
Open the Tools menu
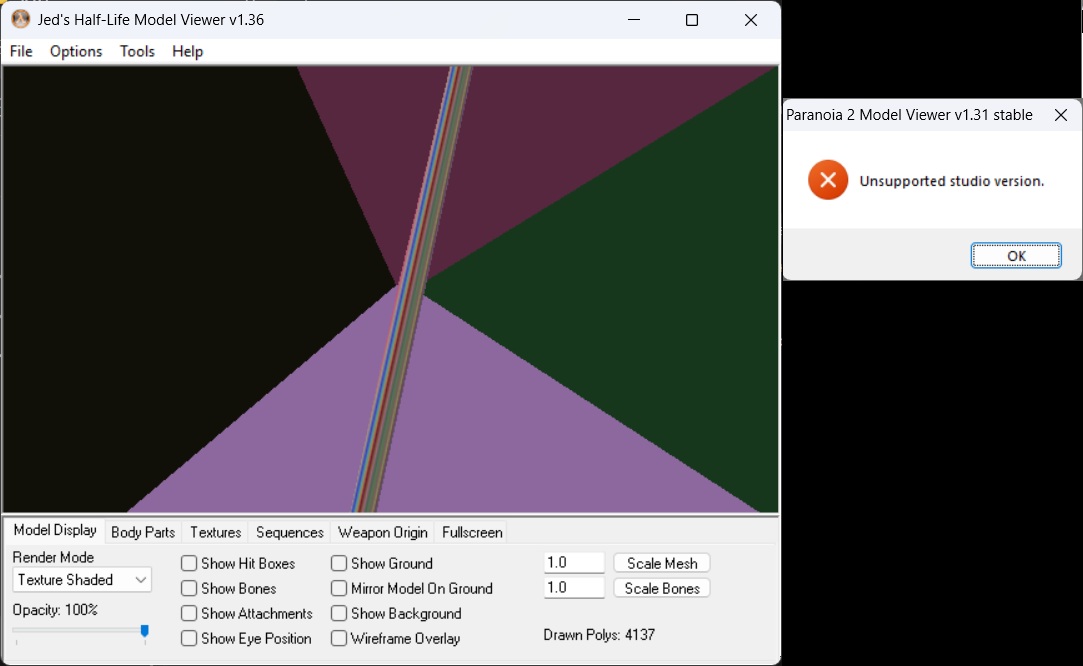coord(137,51)
